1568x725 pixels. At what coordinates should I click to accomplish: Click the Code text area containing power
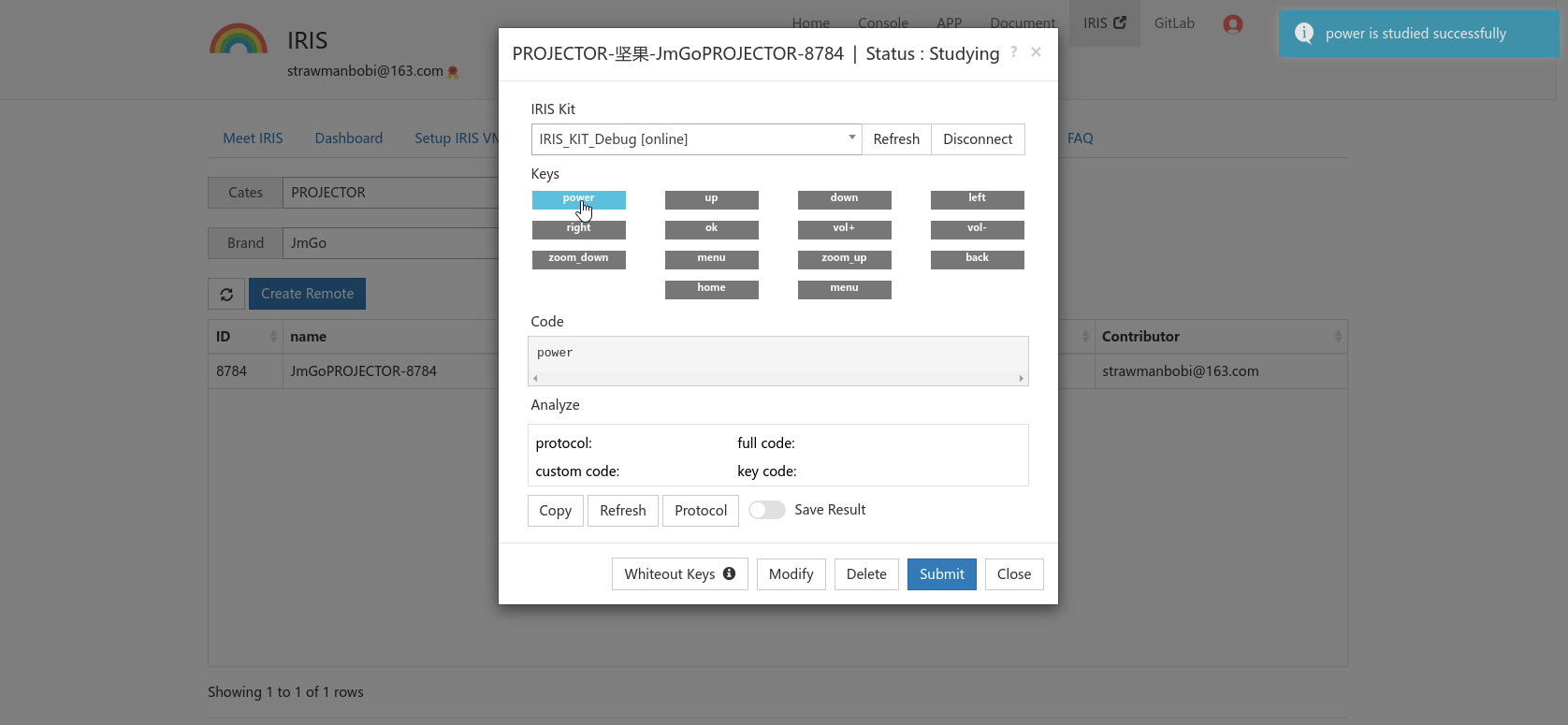click(x=777, y=354)
